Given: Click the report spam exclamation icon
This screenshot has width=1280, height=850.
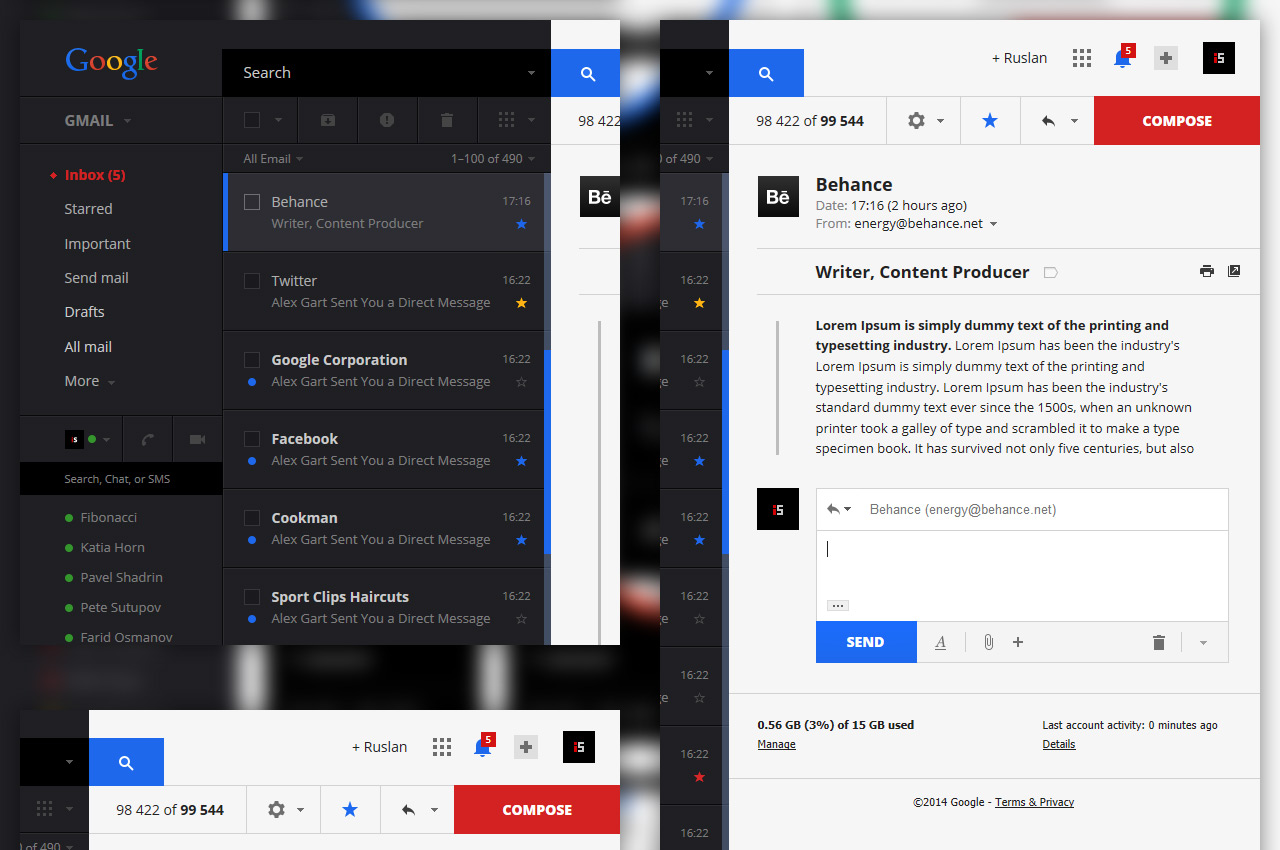Looking at the screenshot, I should coord(387,120).
